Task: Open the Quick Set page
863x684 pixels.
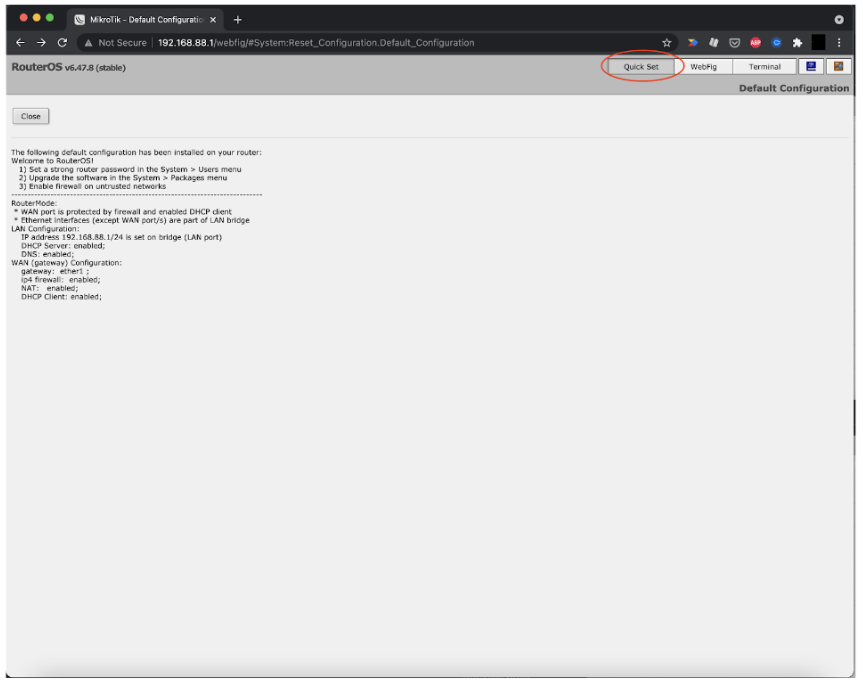Action: tap(641, 67)
